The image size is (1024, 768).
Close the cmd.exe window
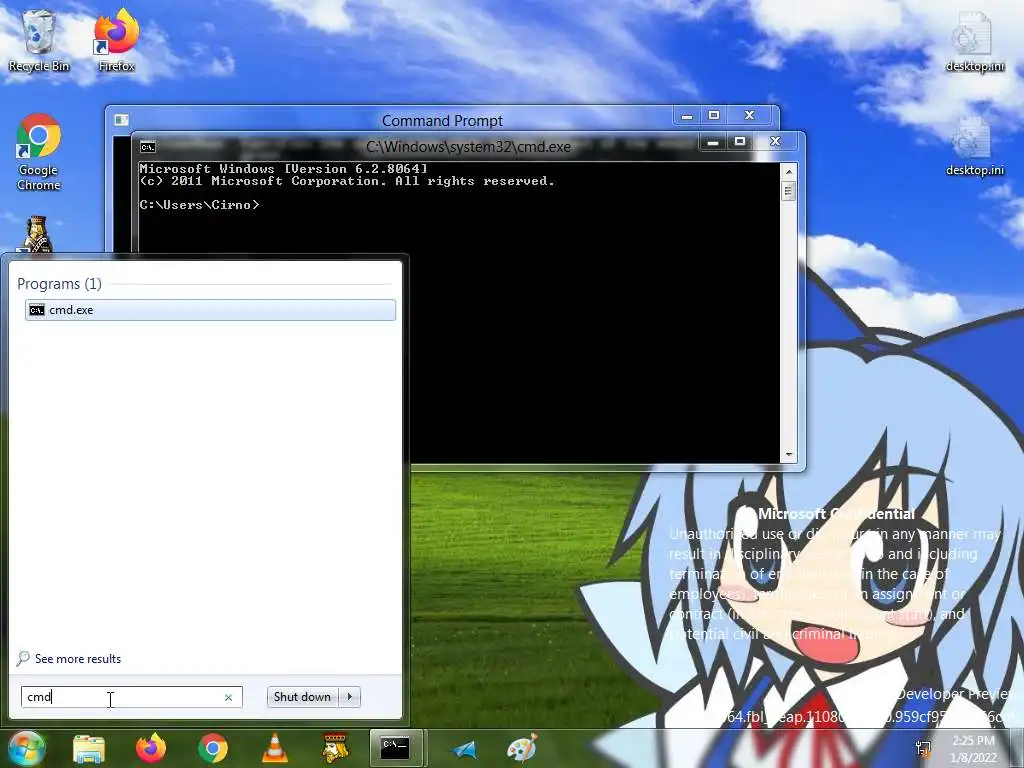(775, 142)
